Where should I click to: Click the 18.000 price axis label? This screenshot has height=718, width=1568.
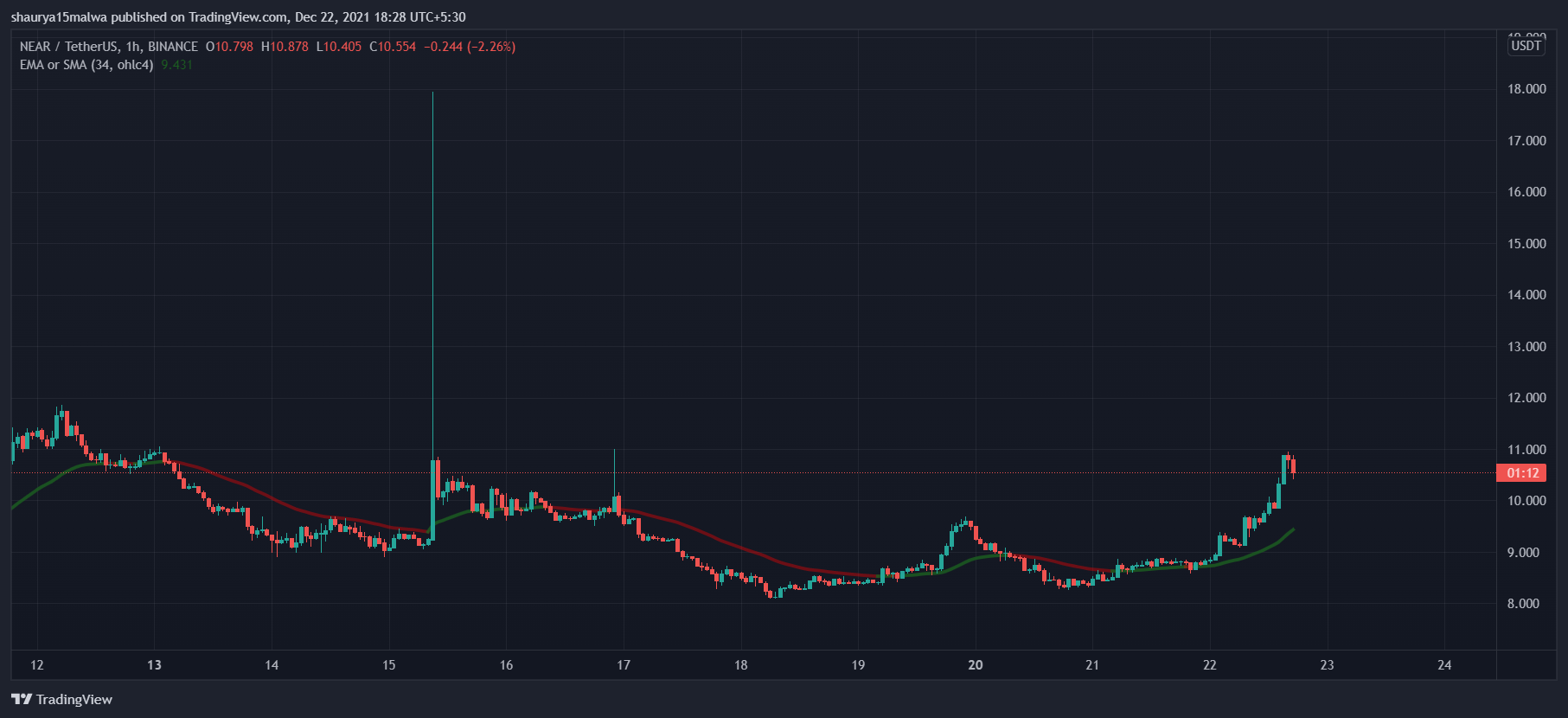click(1526, 89)
